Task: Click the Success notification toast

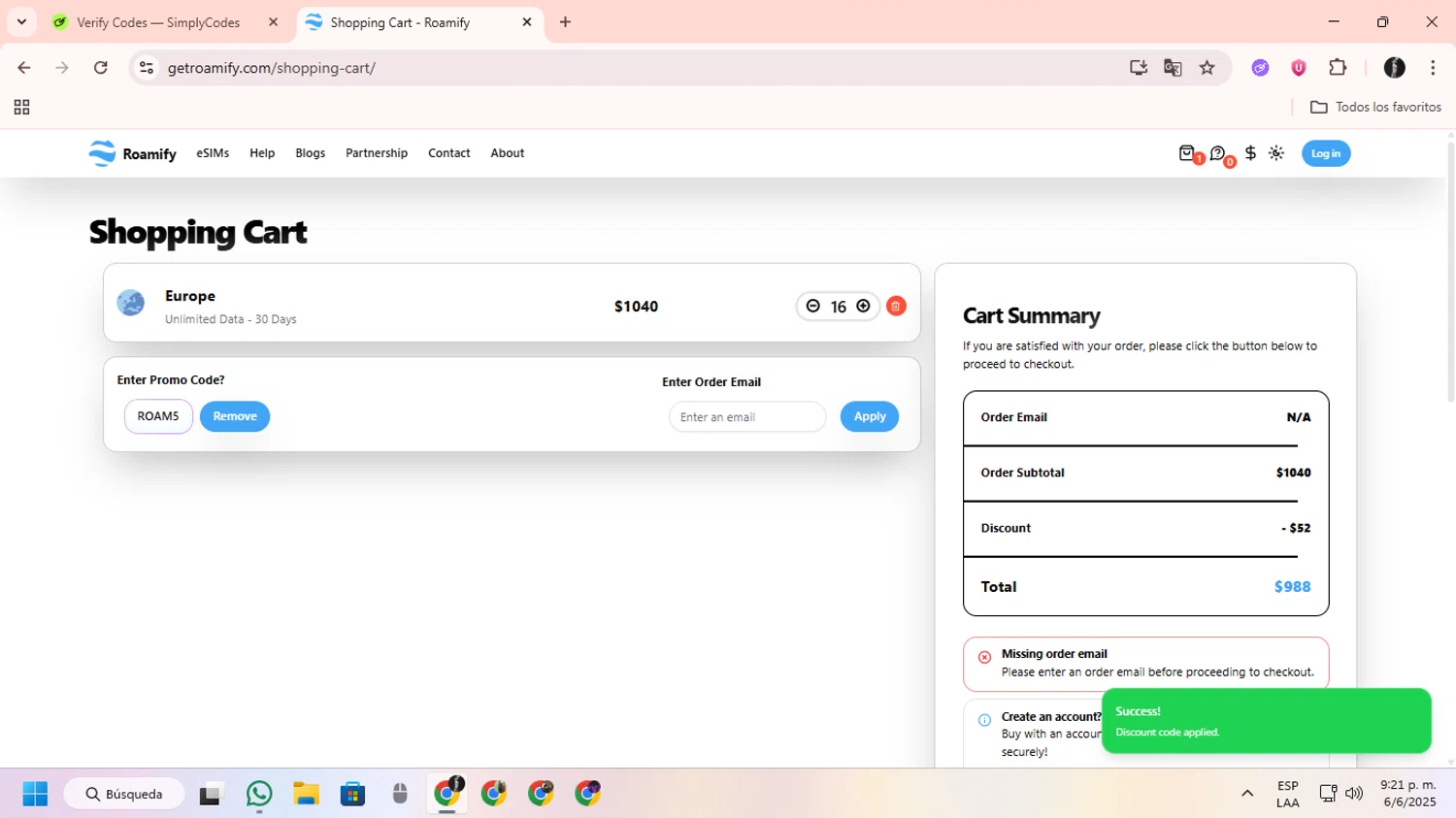Action: (x=1267, y=721)
